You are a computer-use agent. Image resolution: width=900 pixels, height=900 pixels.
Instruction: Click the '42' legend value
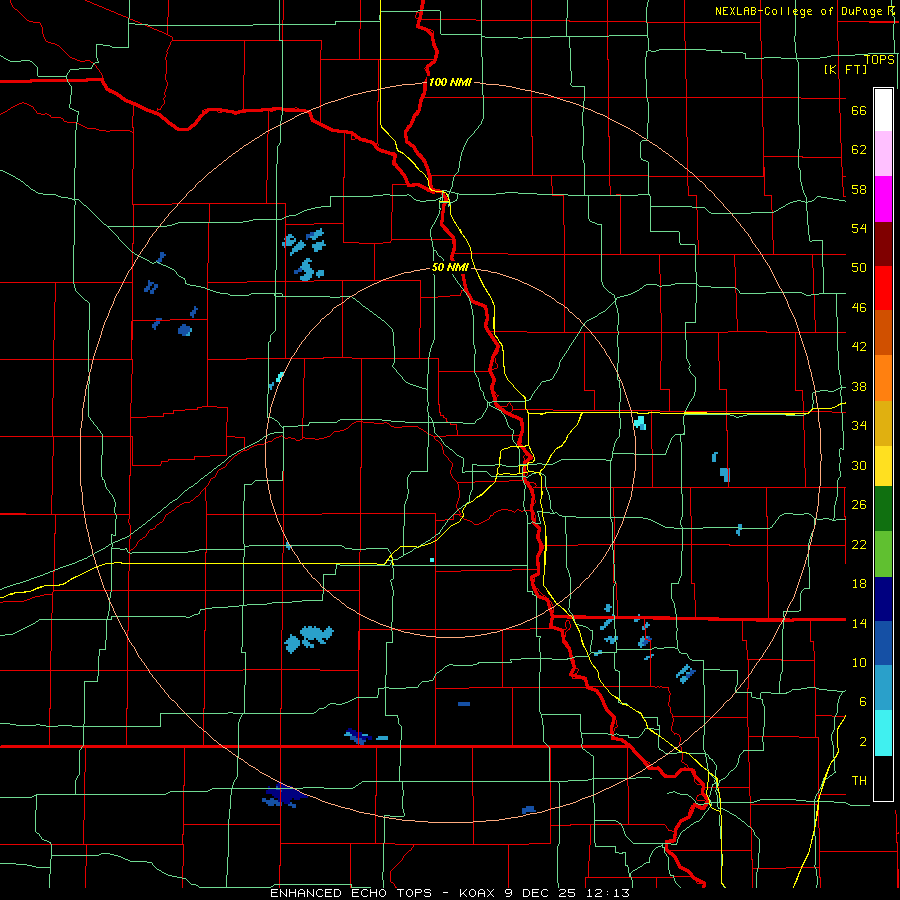[859, 347]
